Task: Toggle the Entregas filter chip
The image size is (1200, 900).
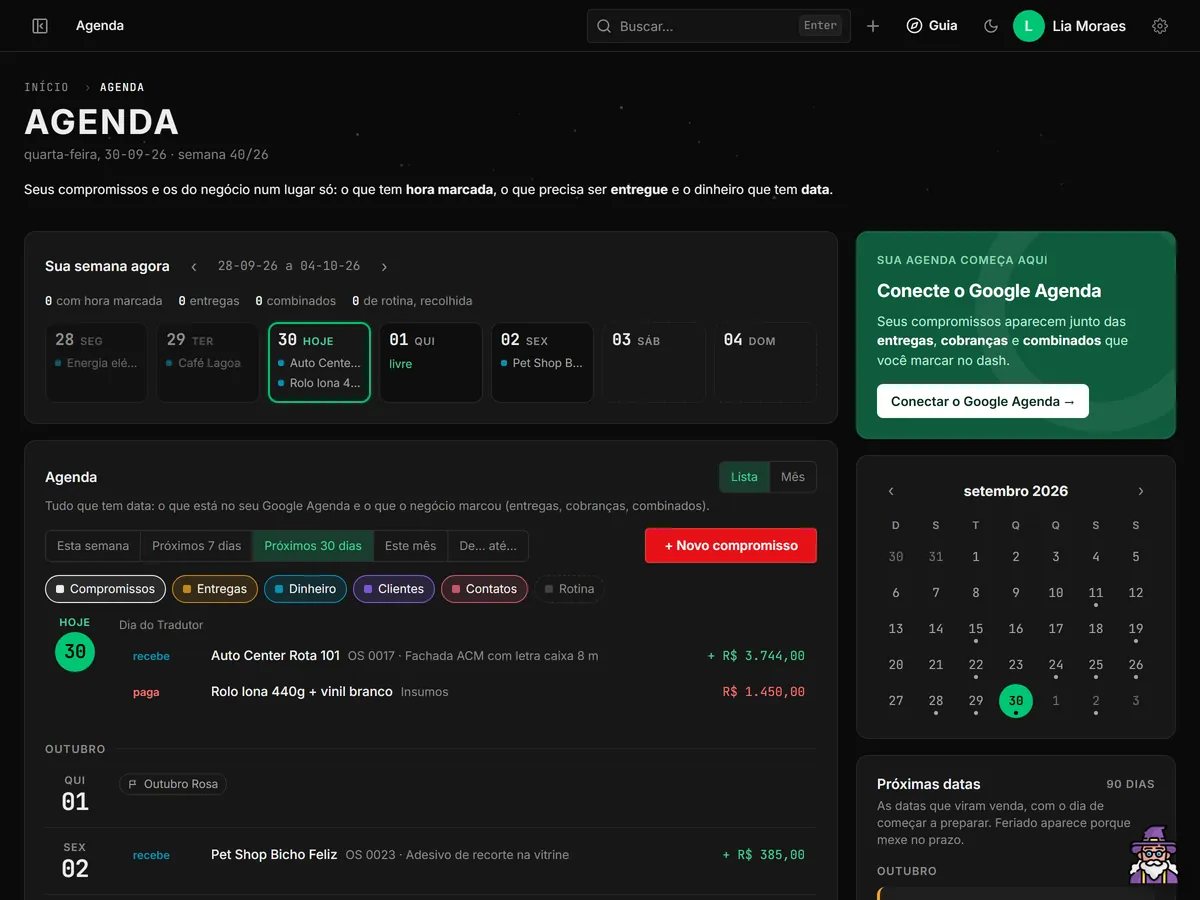Action: click(x=215, y=589)
